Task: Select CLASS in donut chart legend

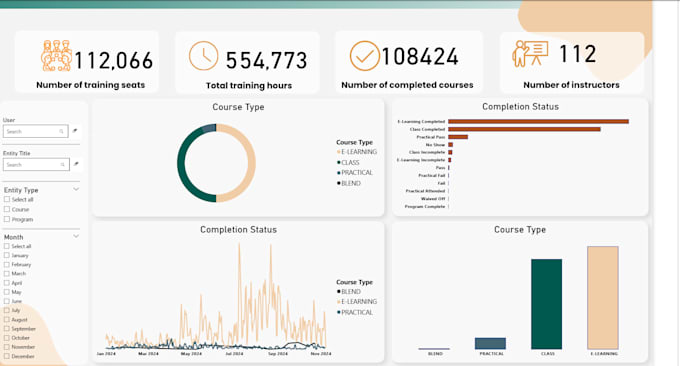Action: [348, 162]
